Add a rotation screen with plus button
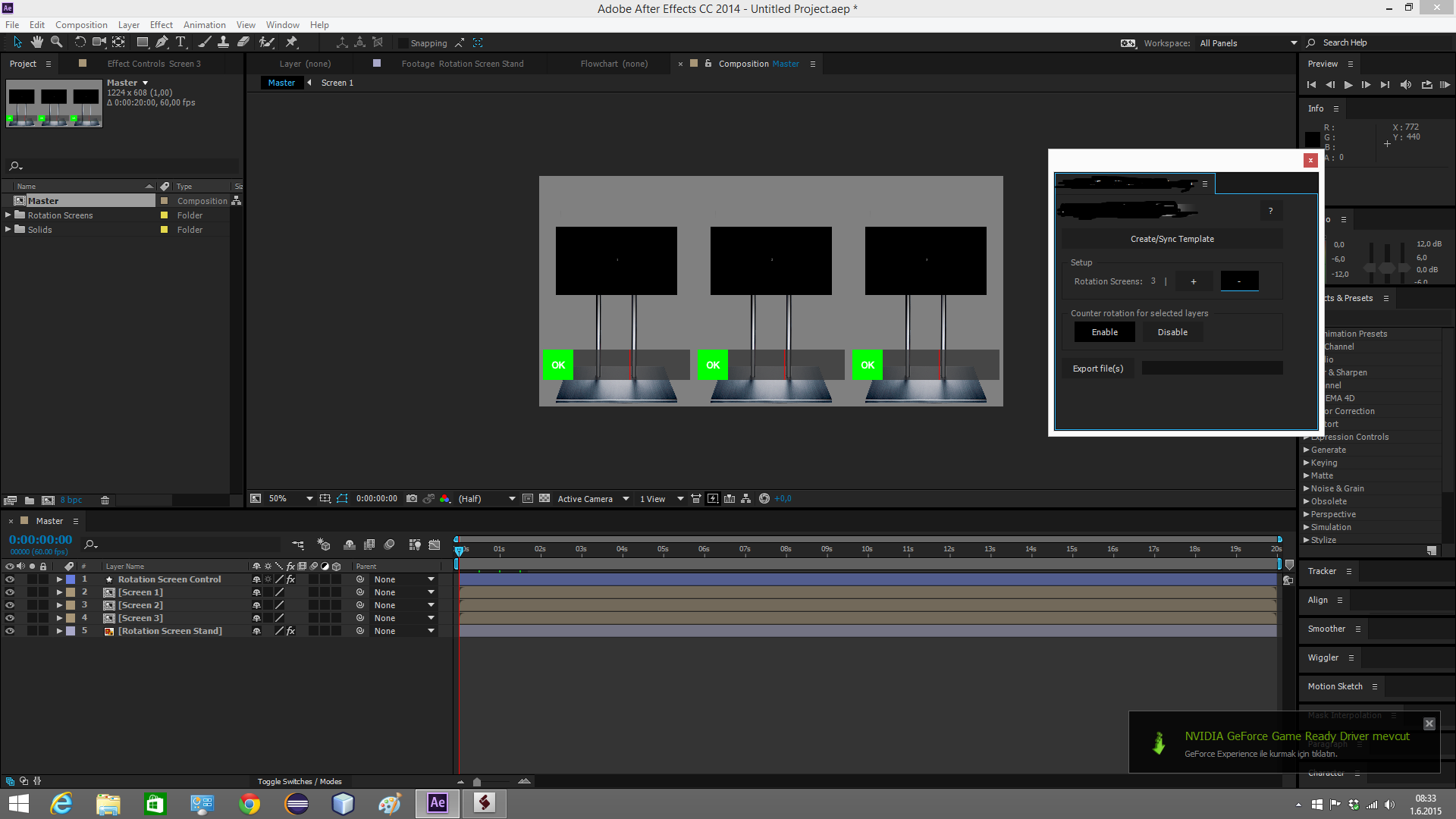This screenshot has height=819, width=1456. coord(1194,281)
